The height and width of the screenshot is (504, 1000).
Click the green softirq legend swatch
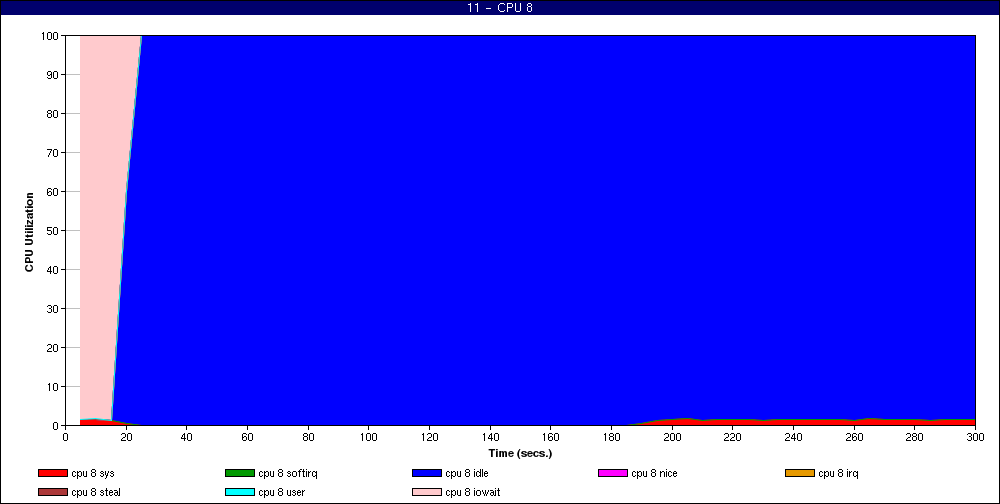[239, 473]
